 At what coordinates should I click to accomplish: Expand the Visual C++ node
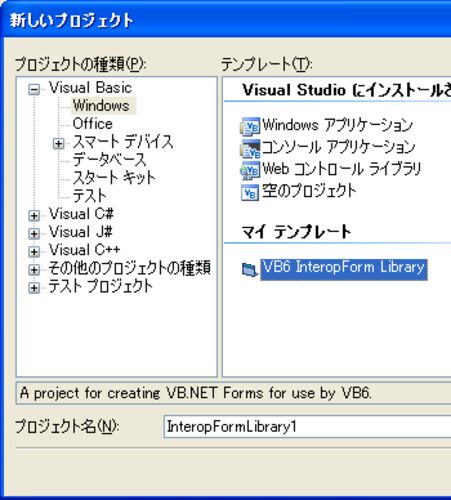coord(34,252)
